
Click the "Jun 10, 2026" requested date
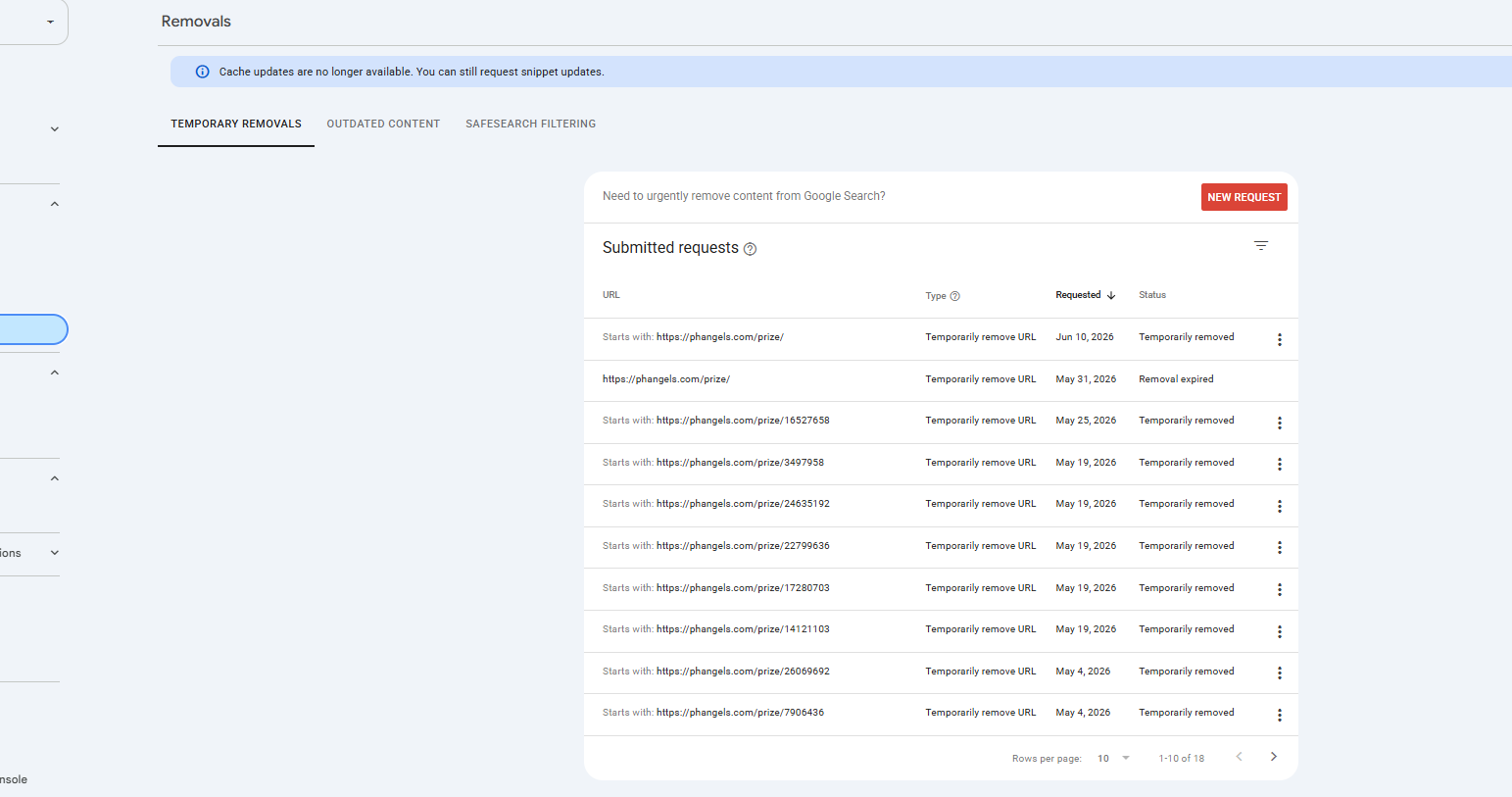(x=1085, y=337)
